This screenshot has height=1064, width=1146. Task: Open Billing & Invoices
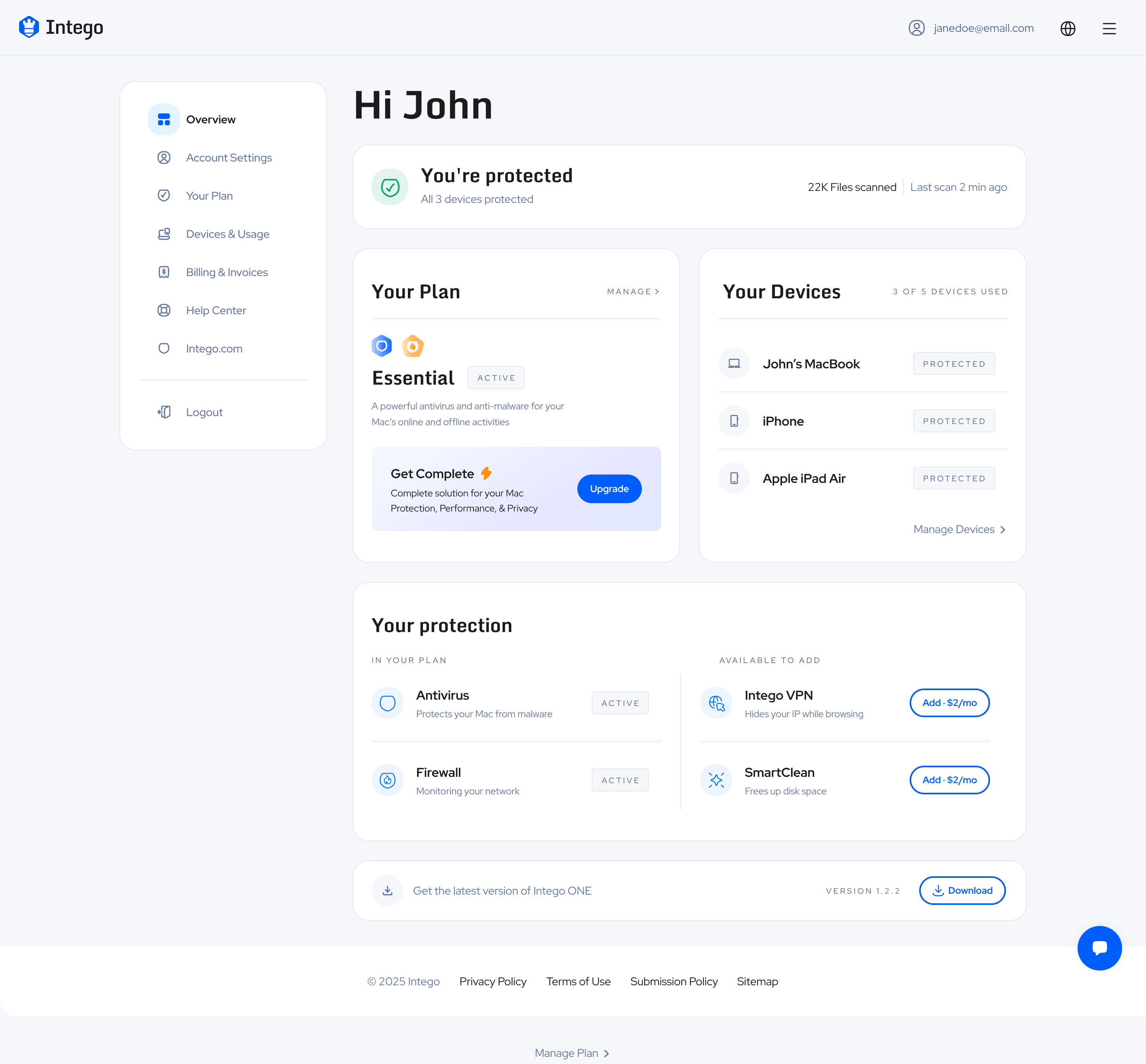(227, 272)
